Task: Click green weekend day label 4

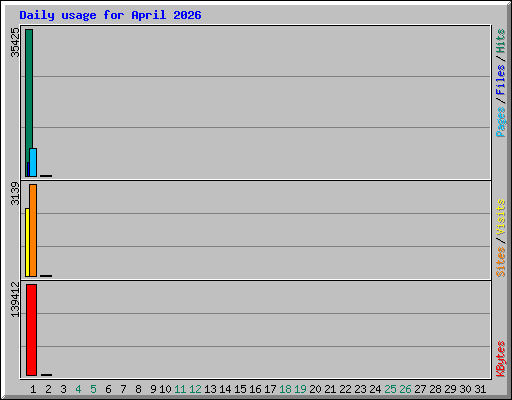Action: [x=78, y=389]
